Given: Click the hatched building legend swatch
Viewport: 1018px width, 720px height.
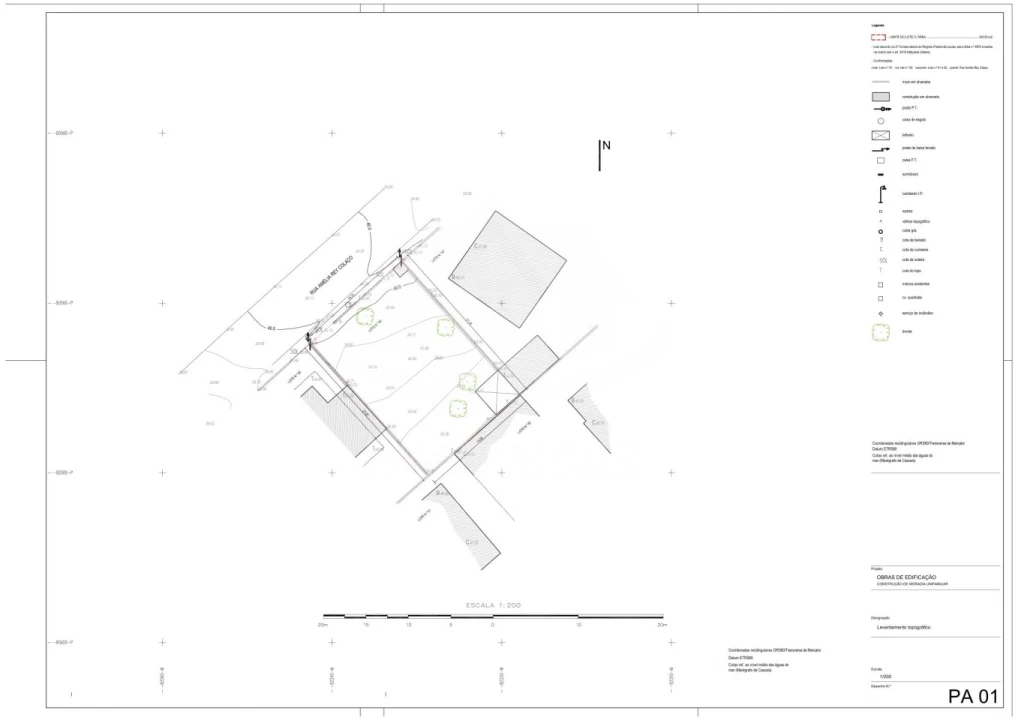Looking at the screenshot, I should [x=880, y=97].
